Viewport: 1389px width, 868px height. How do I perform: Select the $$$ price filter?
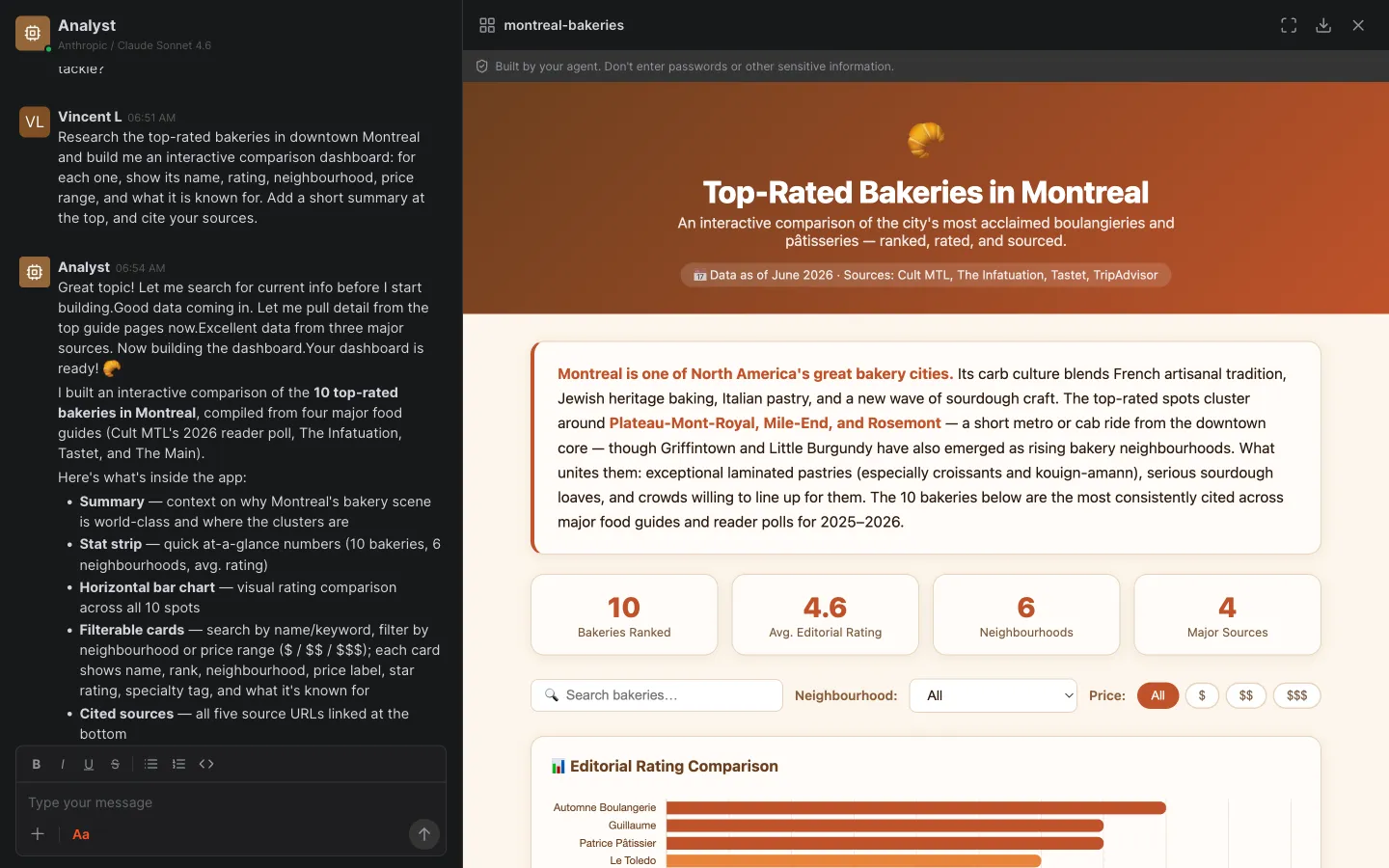pos(1296,695)
